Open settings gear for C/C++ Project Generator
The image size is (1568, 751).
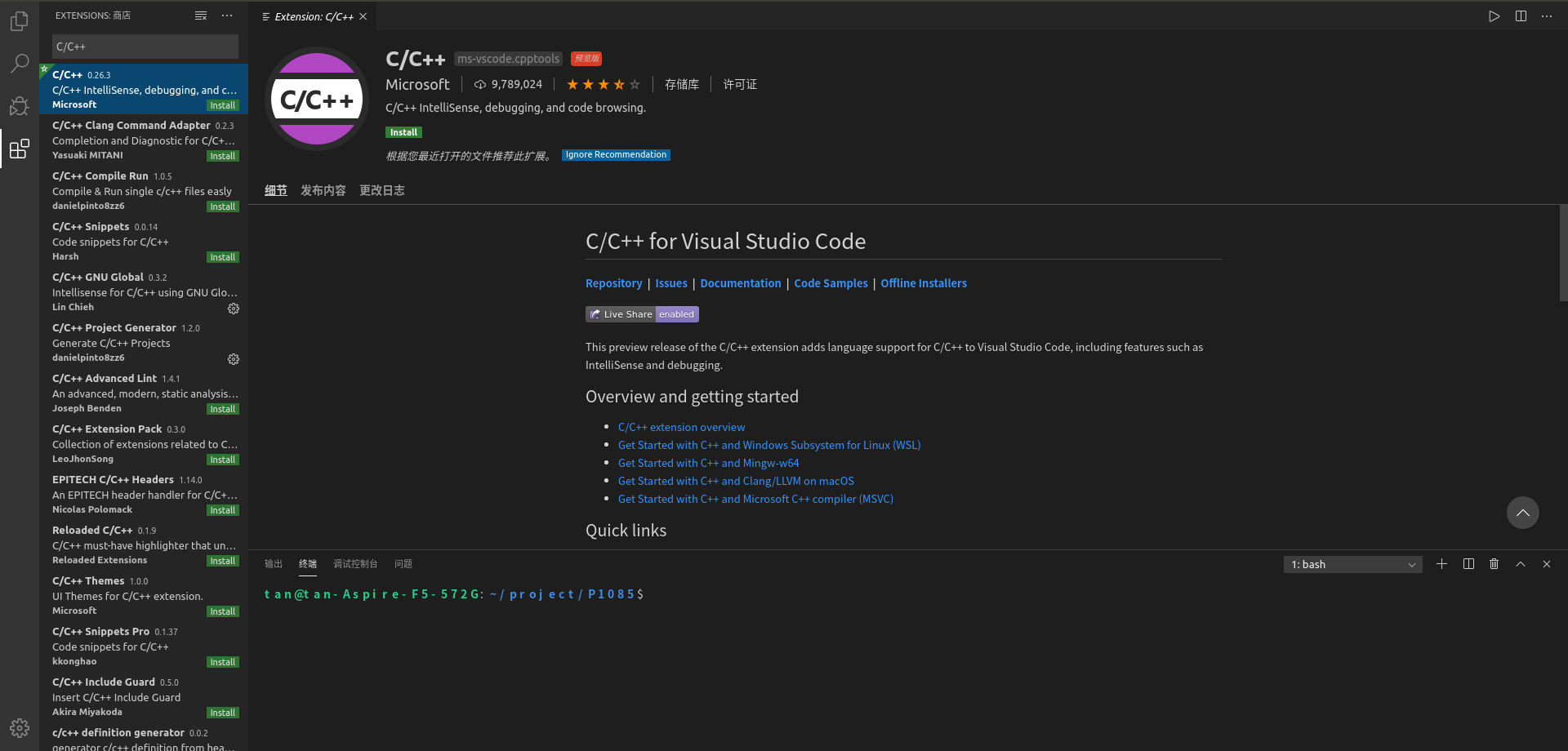click(x=234, y=359)
